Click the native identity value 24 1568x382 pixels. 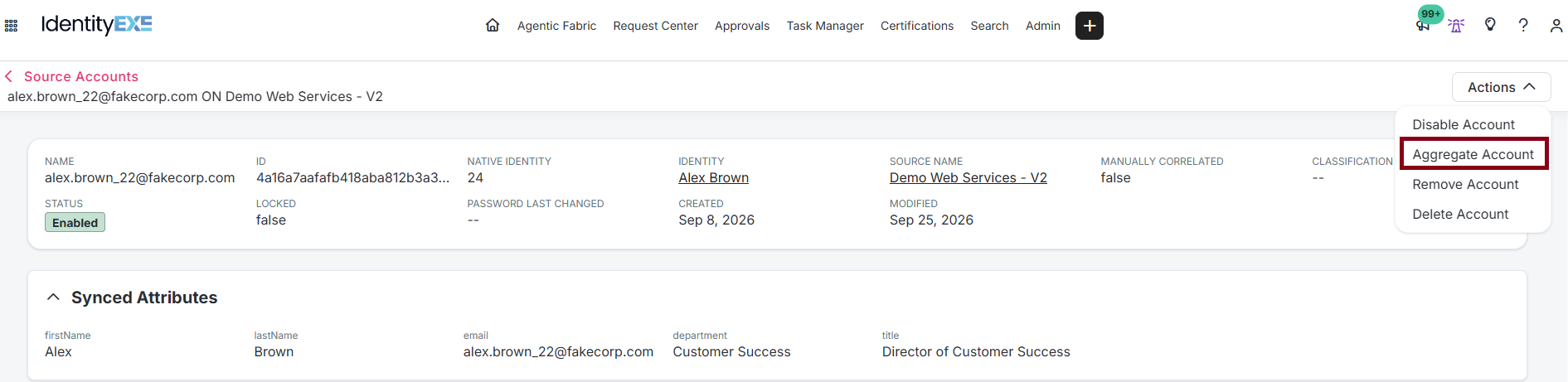(x=475, y=177)
